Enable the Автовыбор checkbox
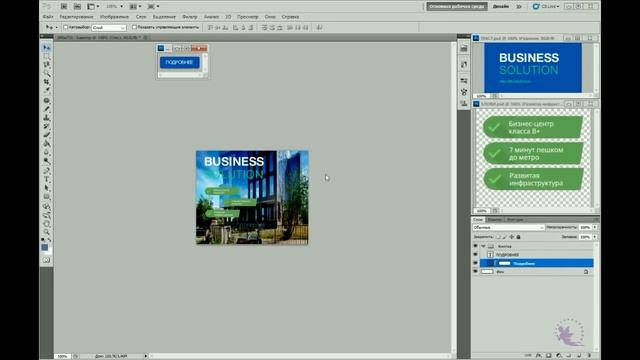Image resolution: width=640 pixels, height=360 pixels. pyautogui.click(x=65, y=27)
